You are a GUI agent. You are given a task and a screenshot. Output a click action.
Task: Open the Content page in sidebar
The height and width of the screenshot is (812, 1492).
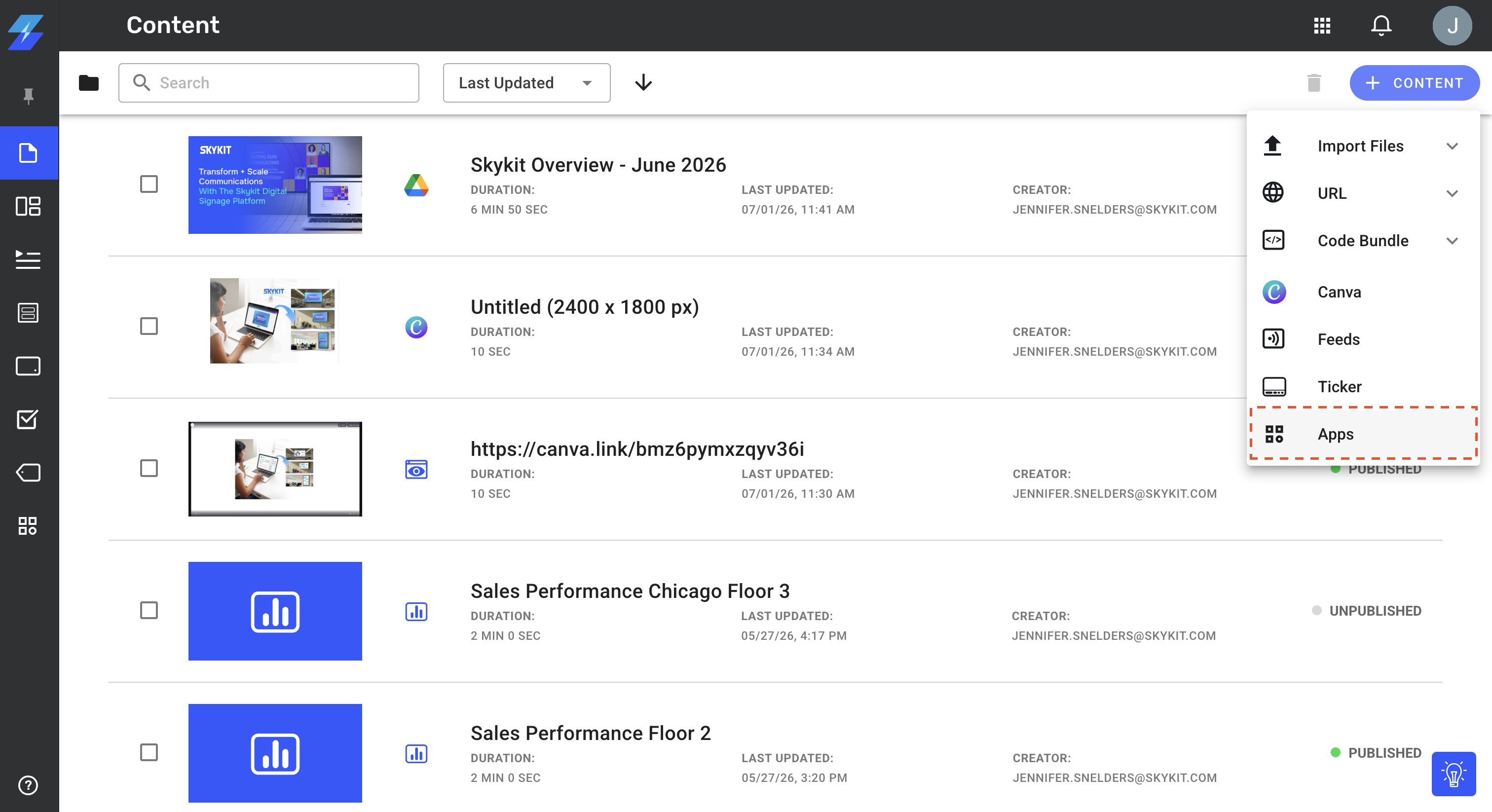(29, 153)
